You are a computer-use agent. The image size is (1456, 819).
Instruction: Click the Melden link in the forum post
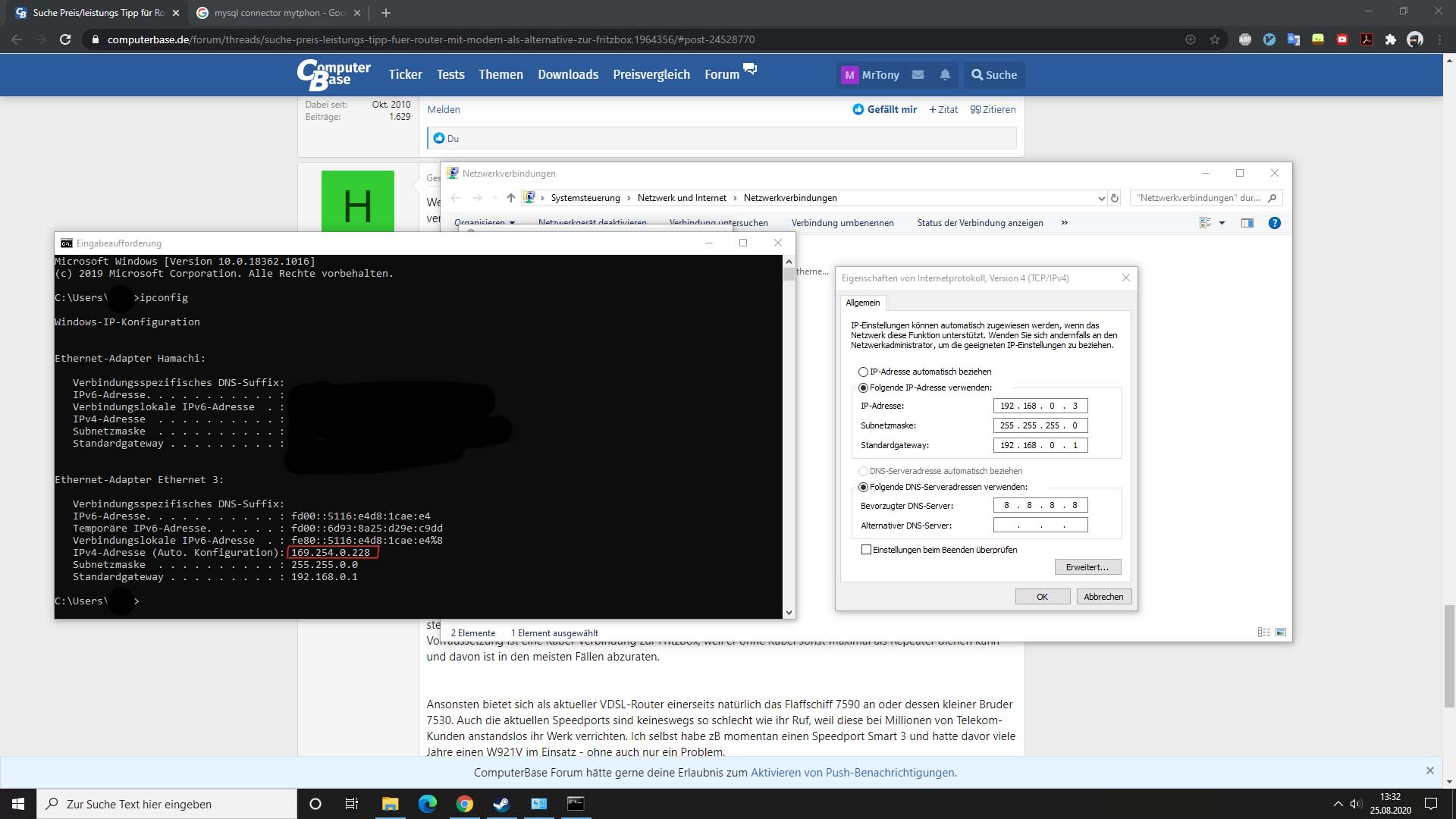tap(444, 109)
